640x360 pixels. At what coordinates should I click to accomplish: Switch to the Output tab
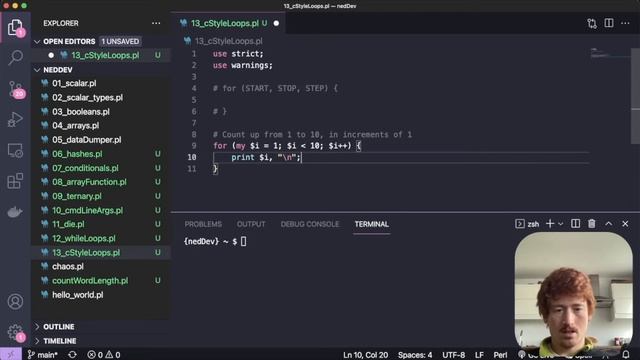click(x=251, y=224)
